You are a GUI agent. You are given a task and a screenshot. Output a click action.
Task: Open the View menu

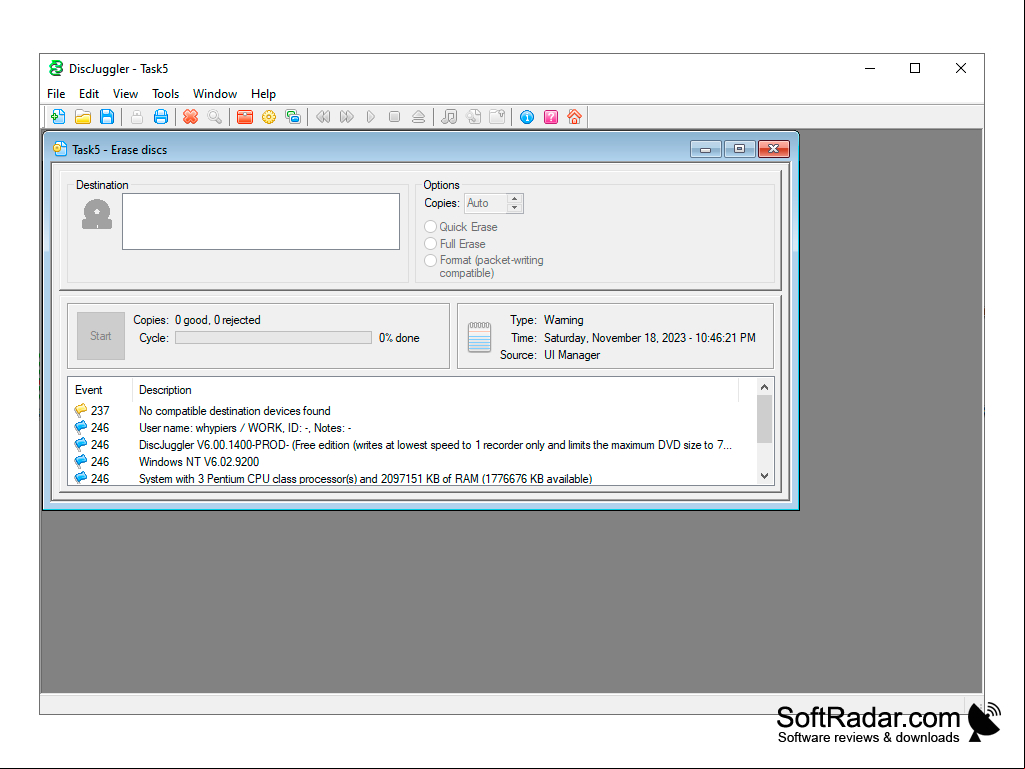point(126,94)
